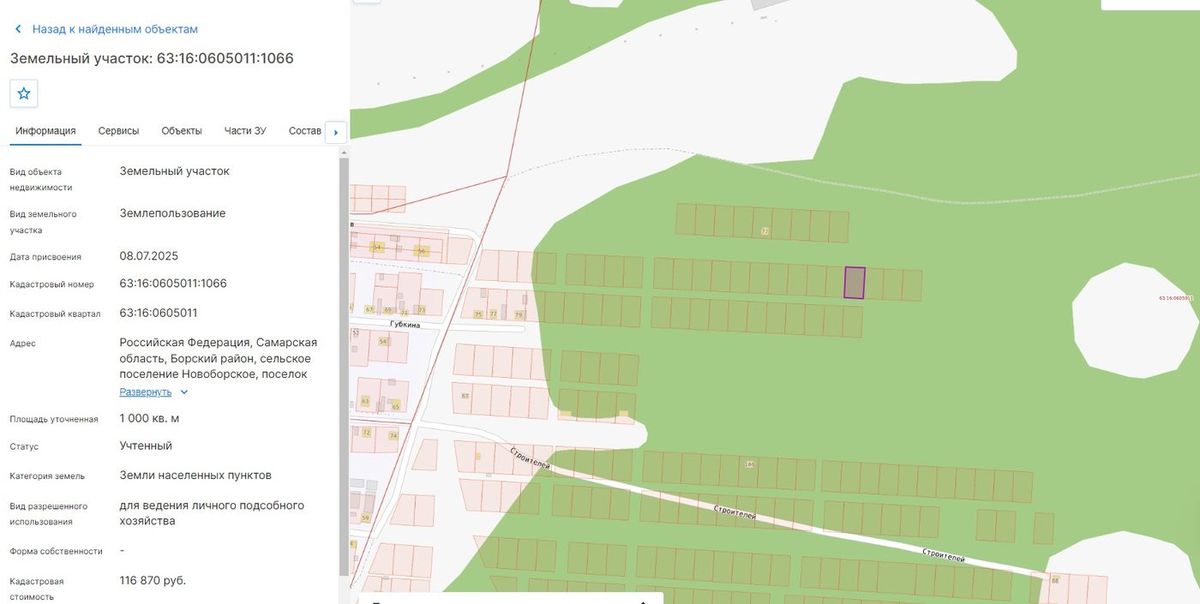Select the Части ЗУ tab
The image size is (1200, 604).
[245, 131]
